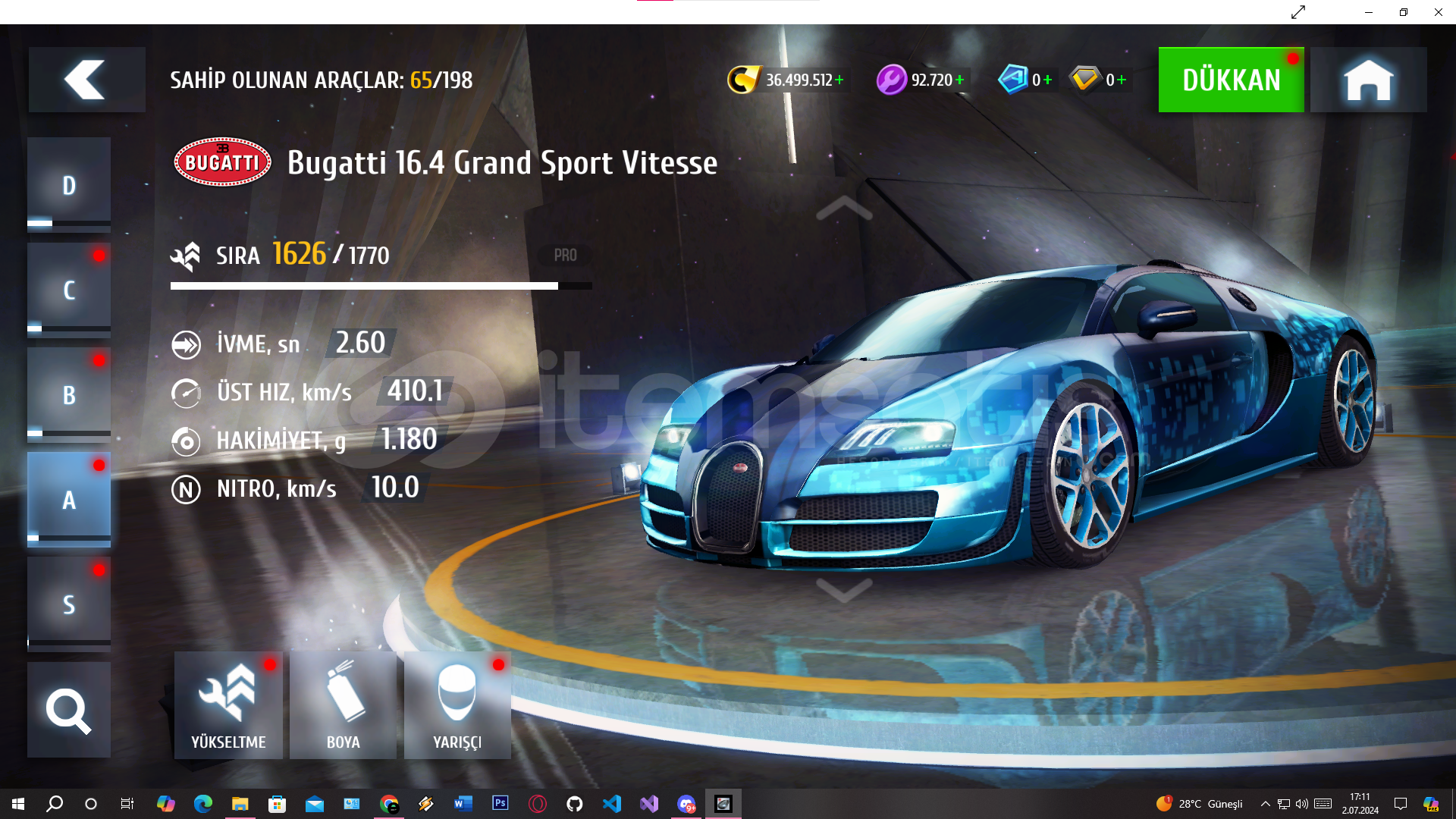Open YARIŞÇI racer menu
The image size is (1456, 819).
(x=457, y=705)
